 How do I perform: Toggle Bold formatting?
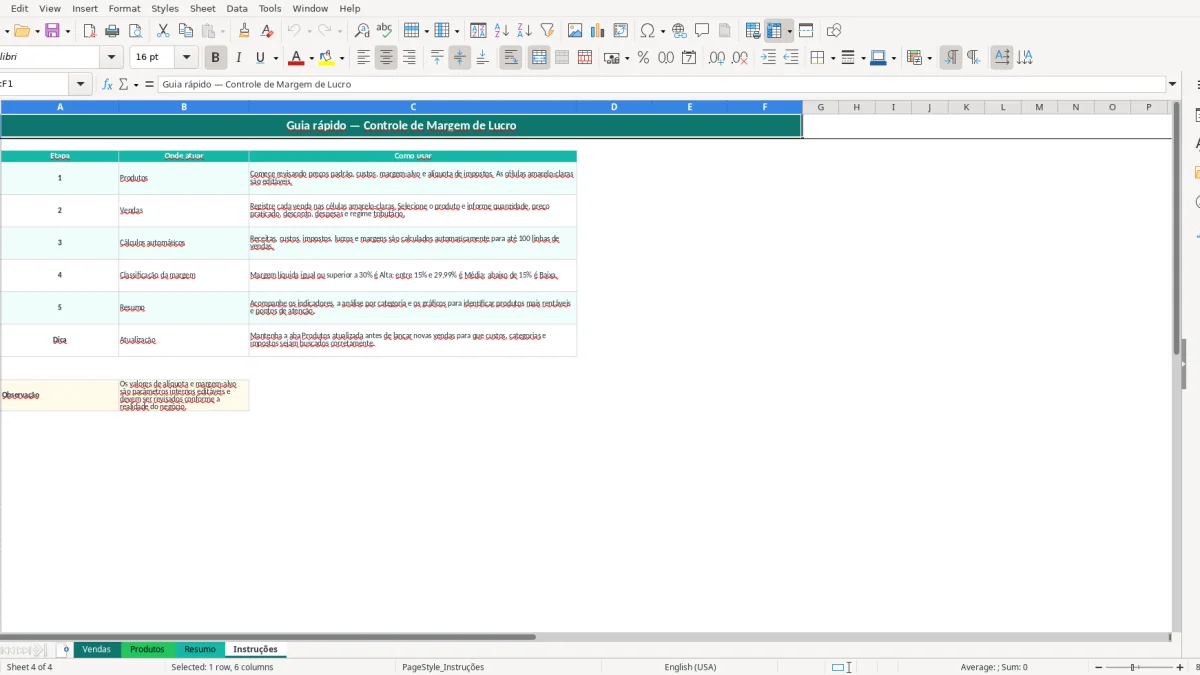(x=215, y=58)
